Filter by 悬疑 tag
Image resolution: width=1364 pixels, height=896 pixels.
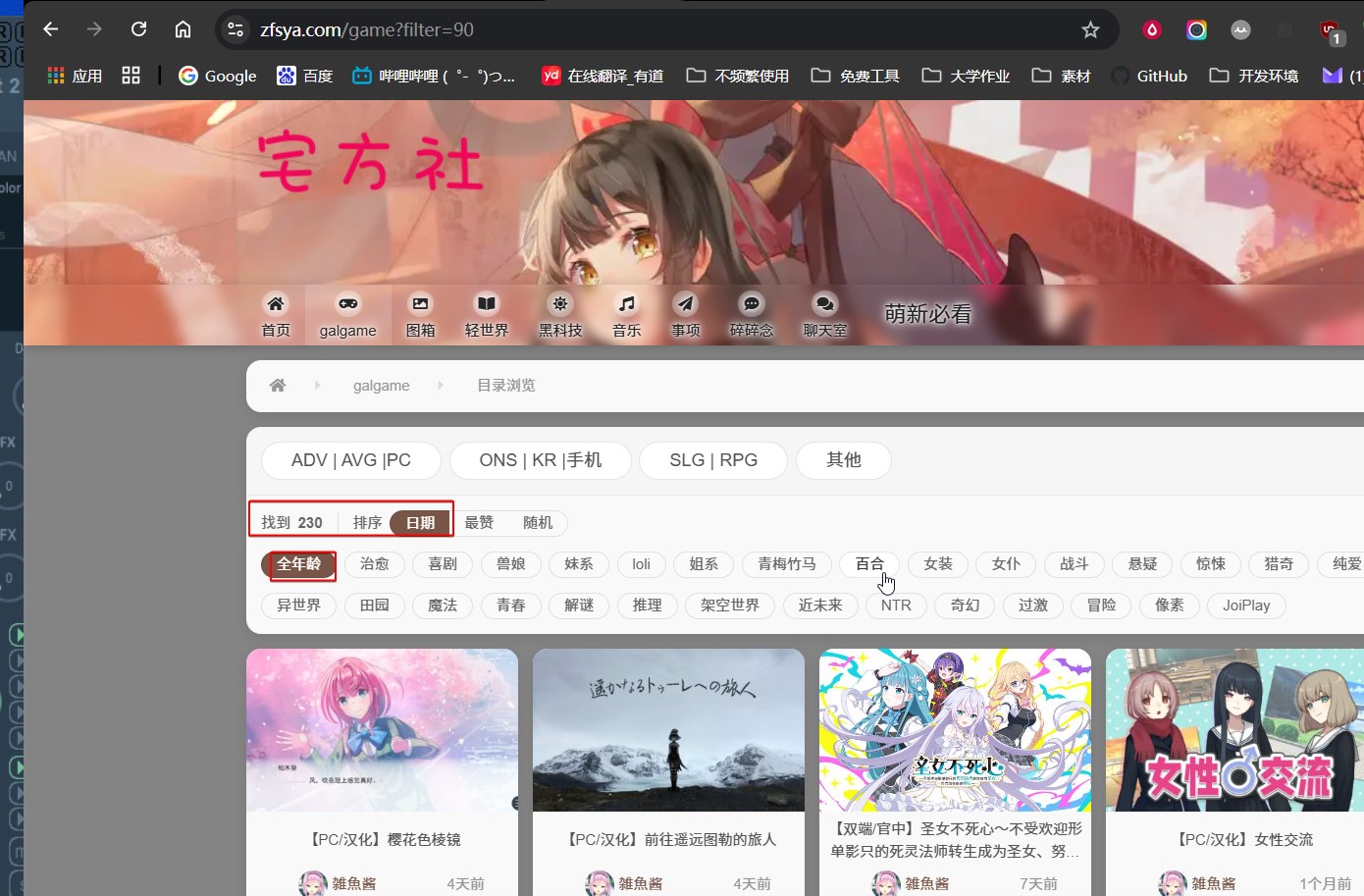tap(1143, 564)
